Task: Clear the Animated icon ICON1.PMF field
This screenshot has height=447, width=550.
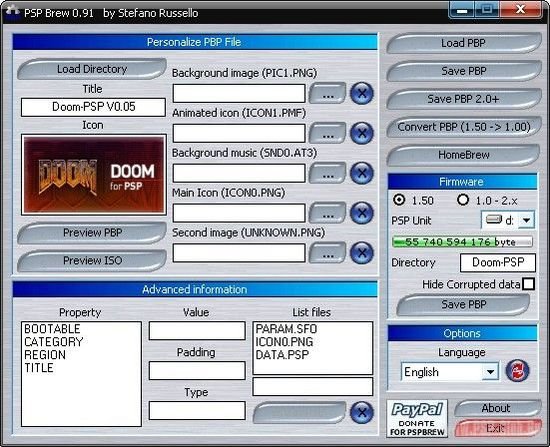Action: (362, 133)
